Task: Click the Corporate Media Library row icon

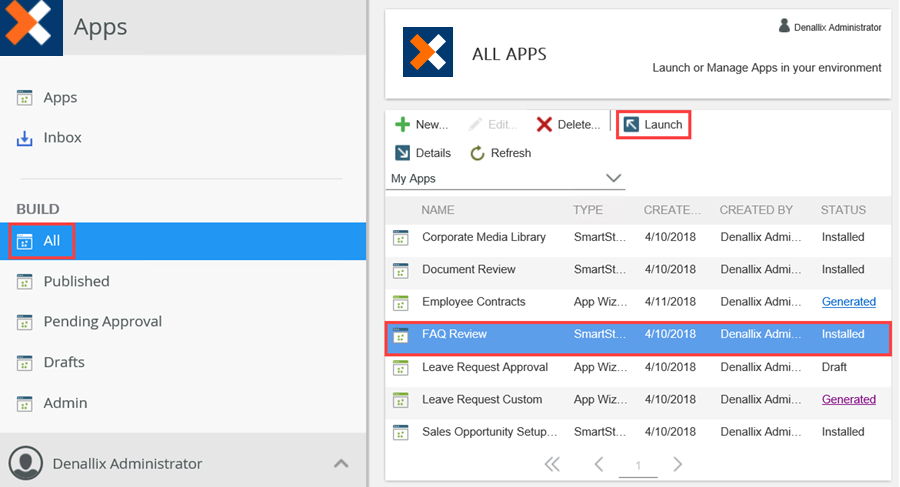Action: 401,238
